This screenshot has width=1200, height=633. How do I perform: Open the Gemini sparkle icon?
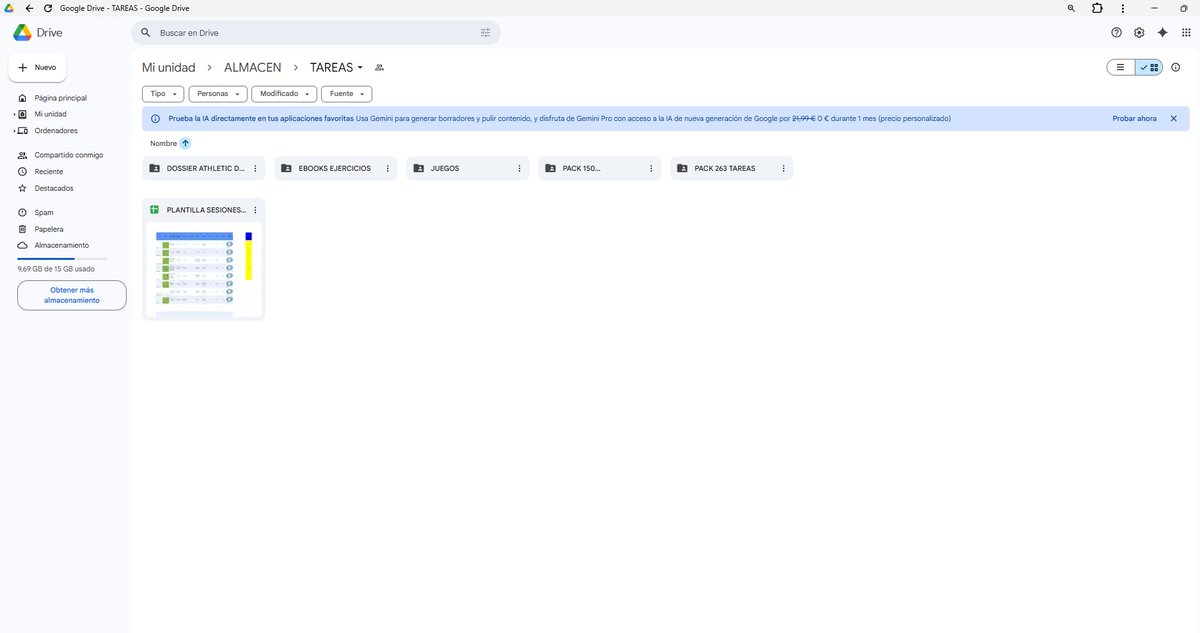pyautogui.click(x=1162, y=32)
